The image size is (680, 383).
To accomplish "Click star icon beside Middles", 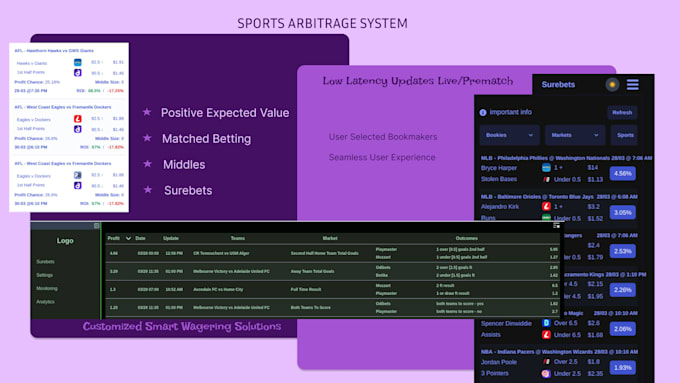I will [x=148, y=164].
